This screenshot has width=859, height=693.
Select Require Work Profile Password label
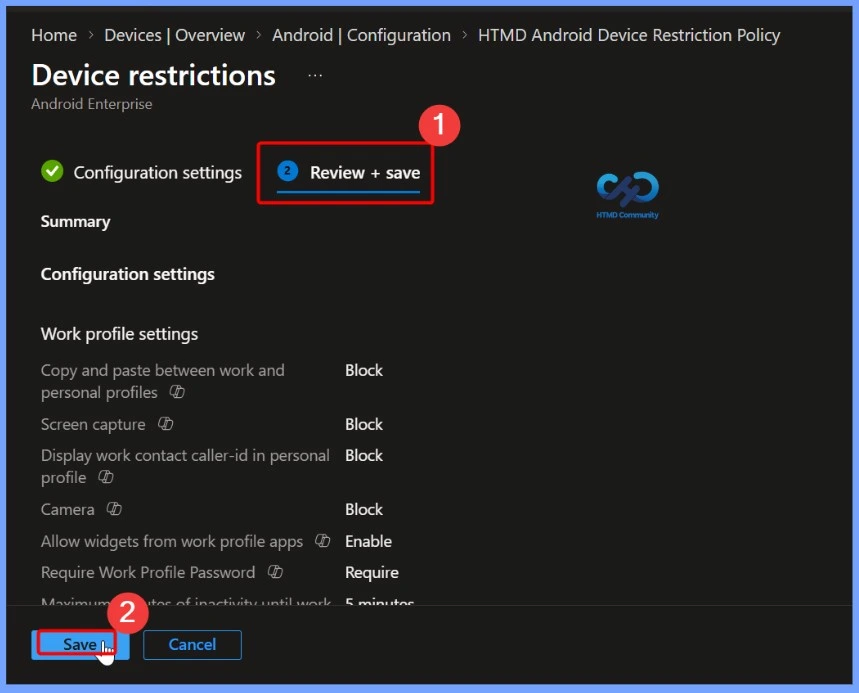[148, 572]
